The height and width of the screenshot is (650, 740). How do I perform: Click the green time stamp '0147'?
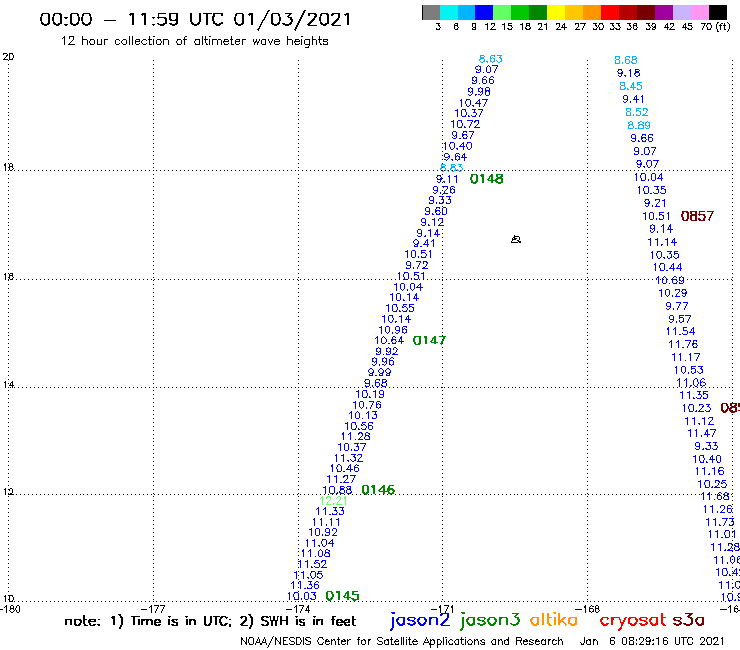point(429,340)
